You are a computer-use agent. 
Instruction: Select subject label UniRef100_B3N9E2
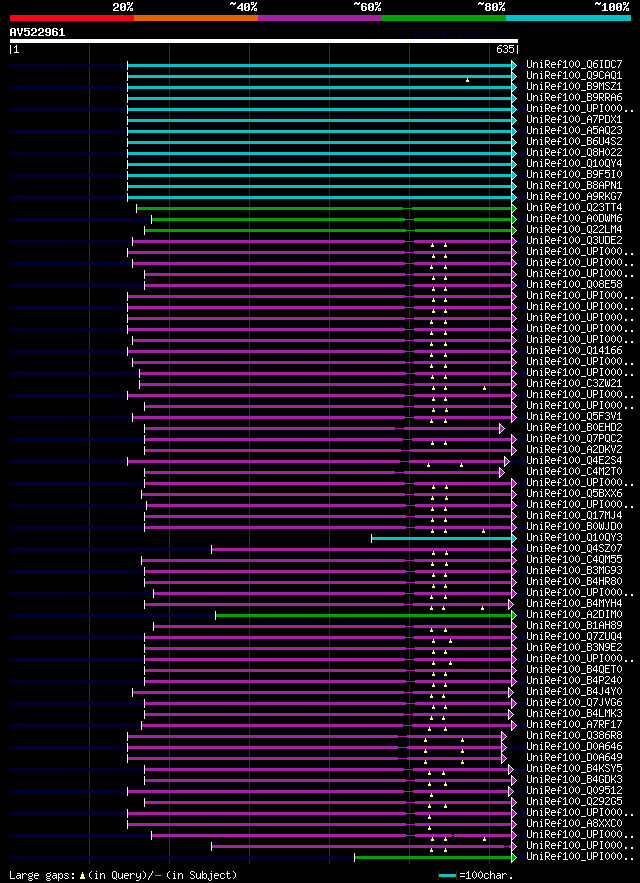574,648
